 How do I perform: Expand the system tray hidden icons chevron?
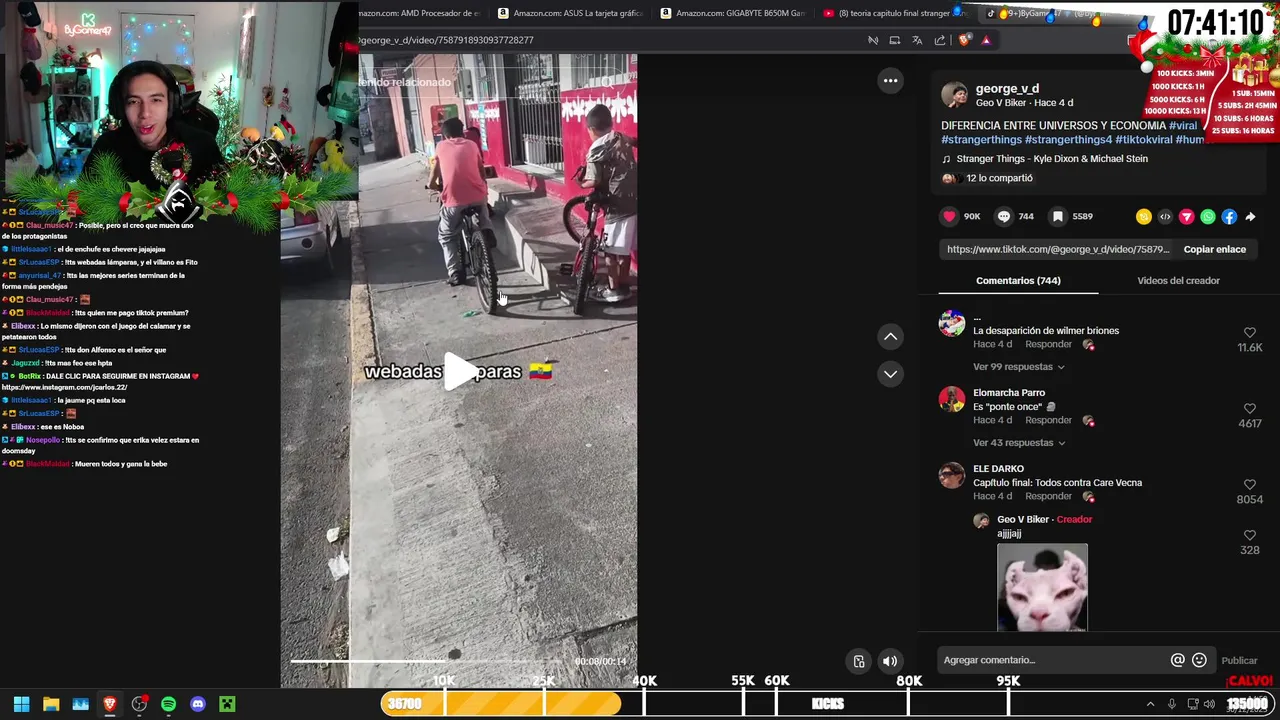[1150, 704]
